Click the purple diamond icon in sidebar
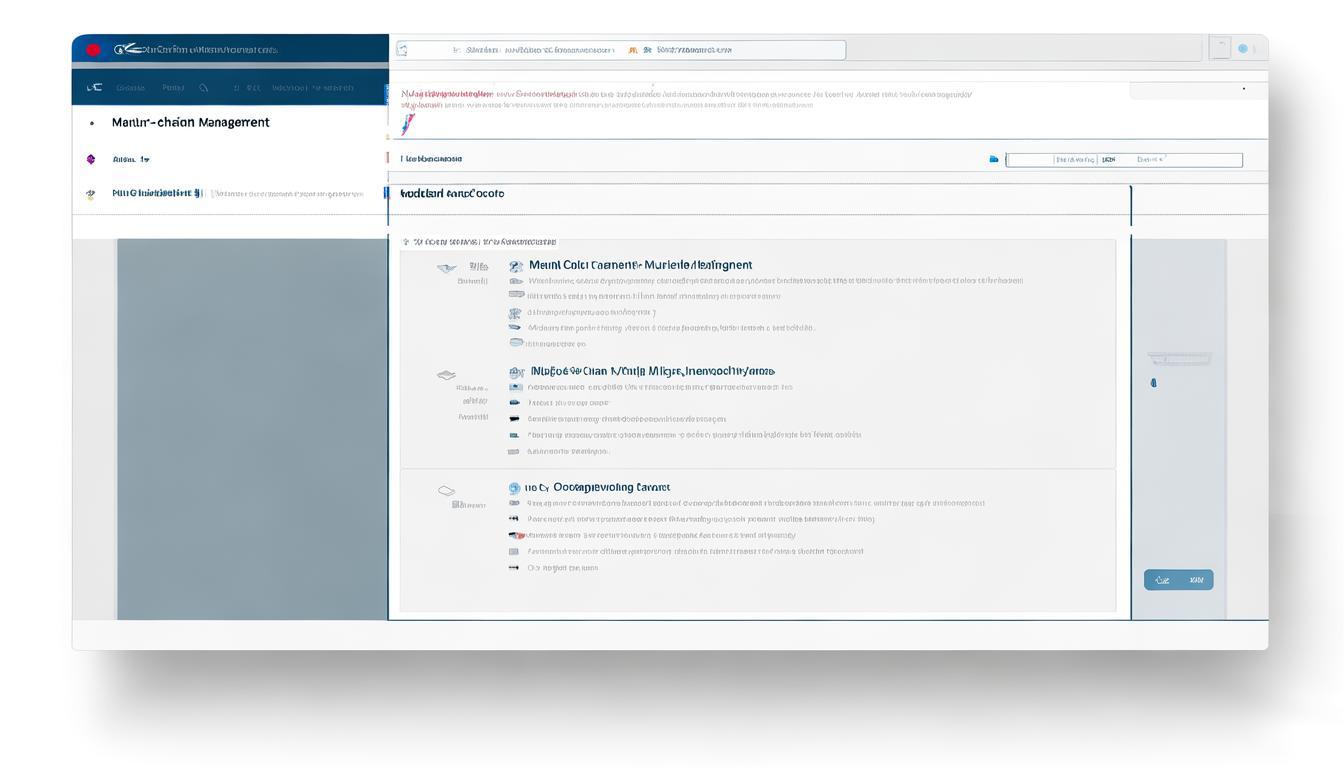This screenshot has height=768, width=1344. point(91,159)
